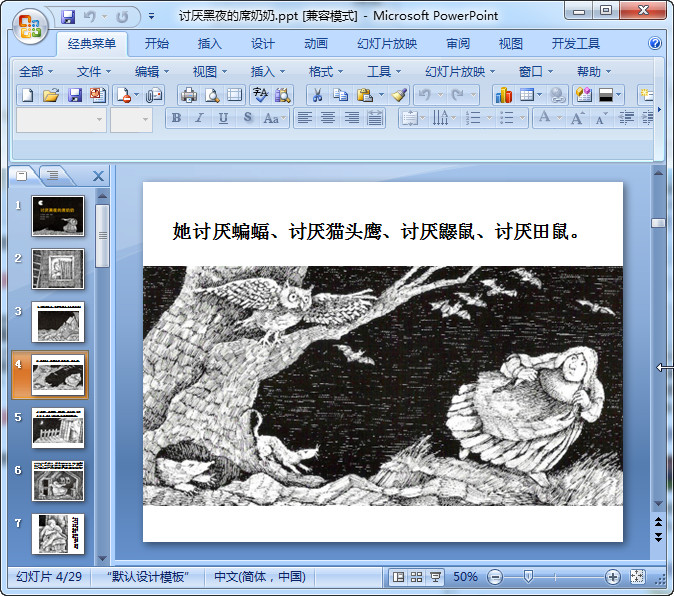Open Customize Quick Access Toolbar arrow
This screenshot has height=596, width=674.
(x=151, y=17)
